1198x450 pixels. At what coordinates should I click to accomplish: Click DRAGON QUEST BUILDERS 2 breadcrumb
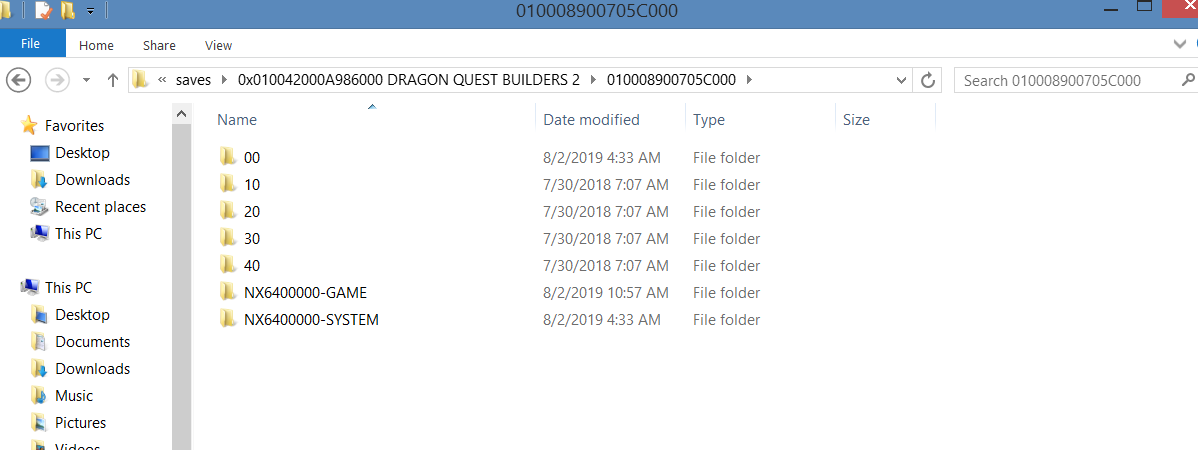click(x=409, y=79)
